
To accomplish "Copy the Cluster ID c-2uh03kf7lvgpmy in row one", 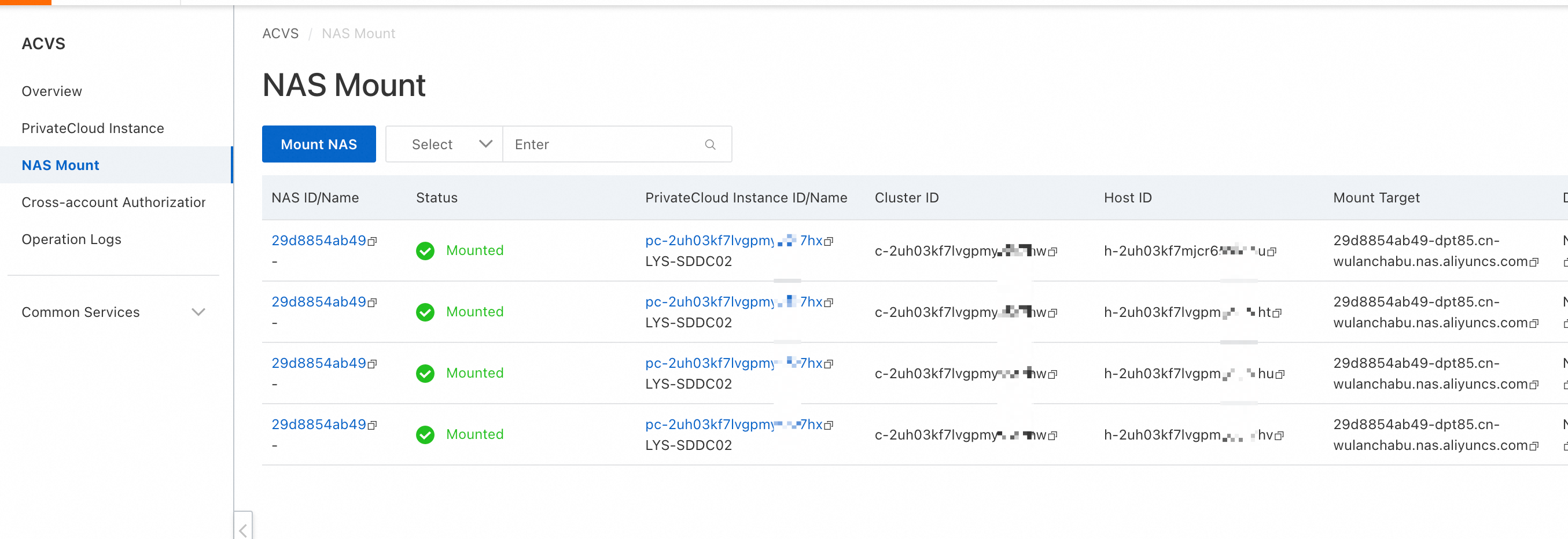I will point(1054,251).
